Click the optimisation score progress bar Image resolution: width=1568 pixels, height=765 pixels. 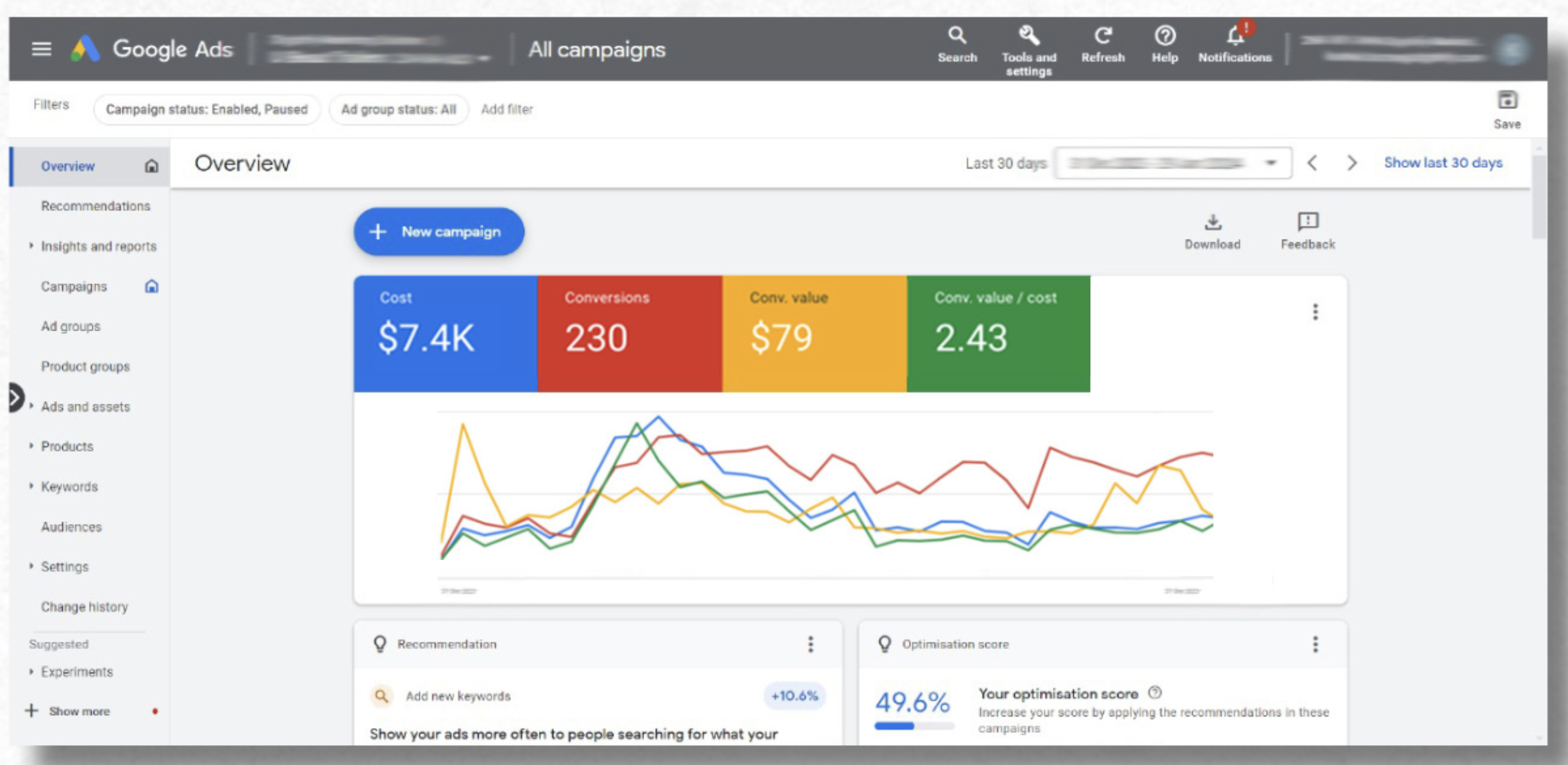point(914,726)
